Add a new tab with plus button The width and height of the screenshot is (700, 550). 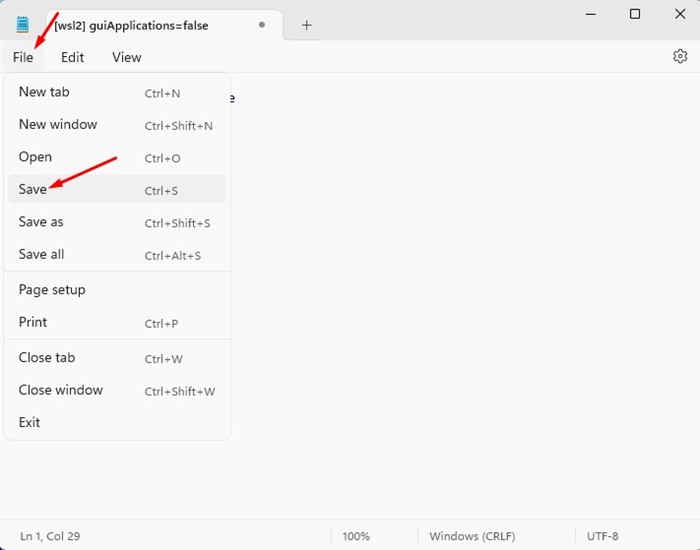(307, 25)
